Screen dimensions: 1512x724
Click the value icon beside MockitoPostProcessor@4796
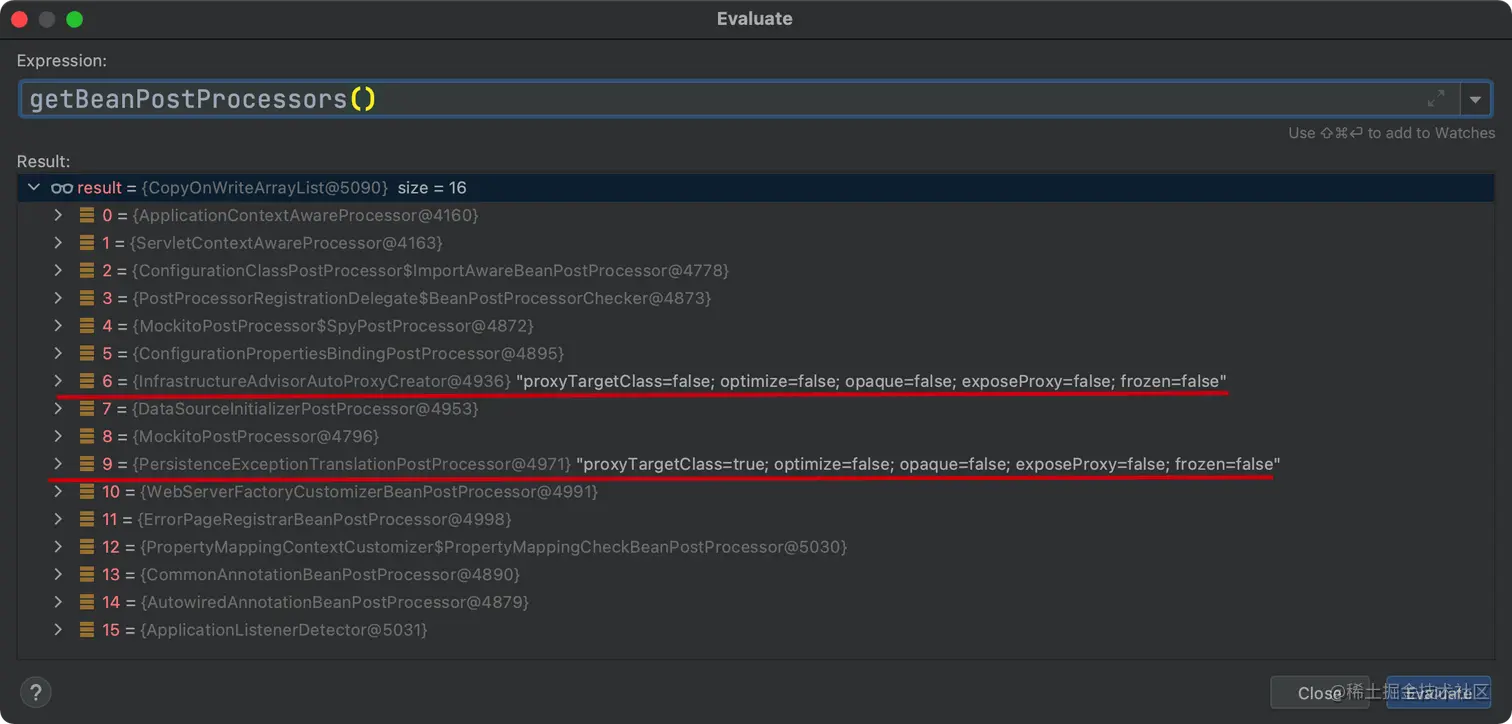pos(85,436)
